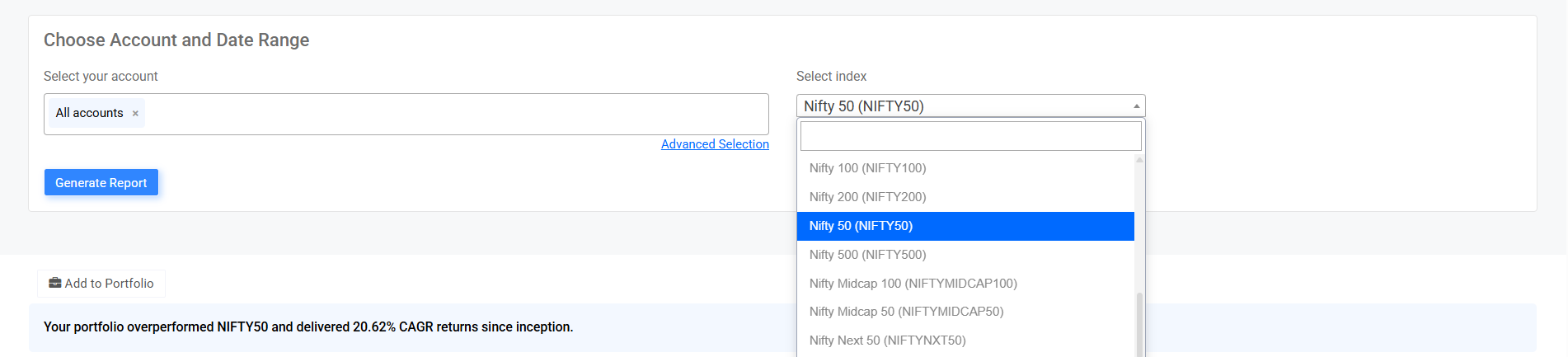
Task: Select Nifty 100 (NIFTY100) option
Action: 965,168
